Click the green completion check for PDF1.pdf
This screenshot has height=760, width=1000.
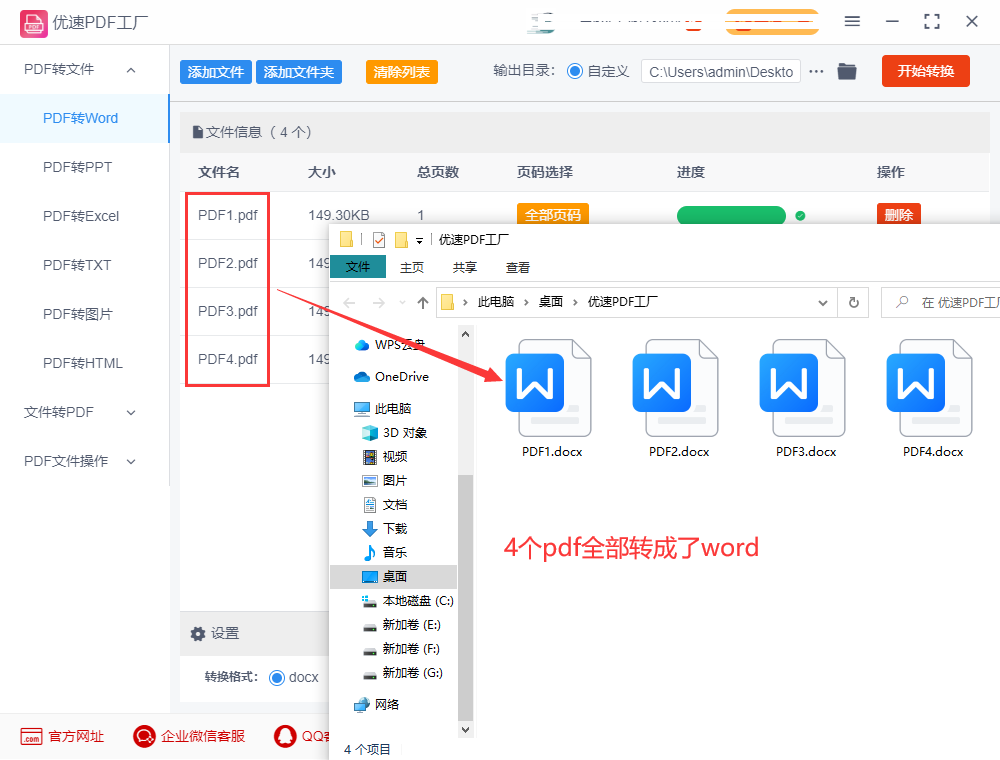pyautogui.click(x=800, y=216)
